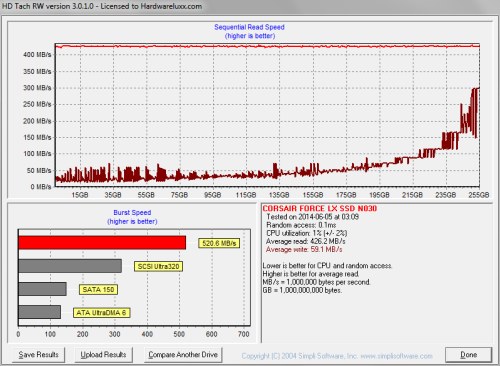Click the Tested on 2014-06-05 line
The image size is (500, 366).
[x=312, y=217]
